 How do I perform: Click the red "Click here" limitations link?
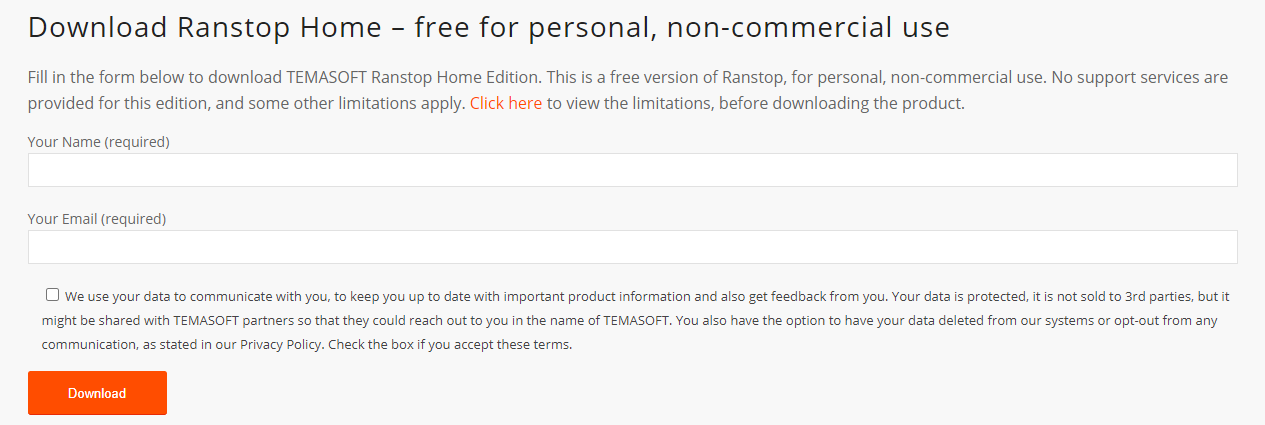click(505, 103)
